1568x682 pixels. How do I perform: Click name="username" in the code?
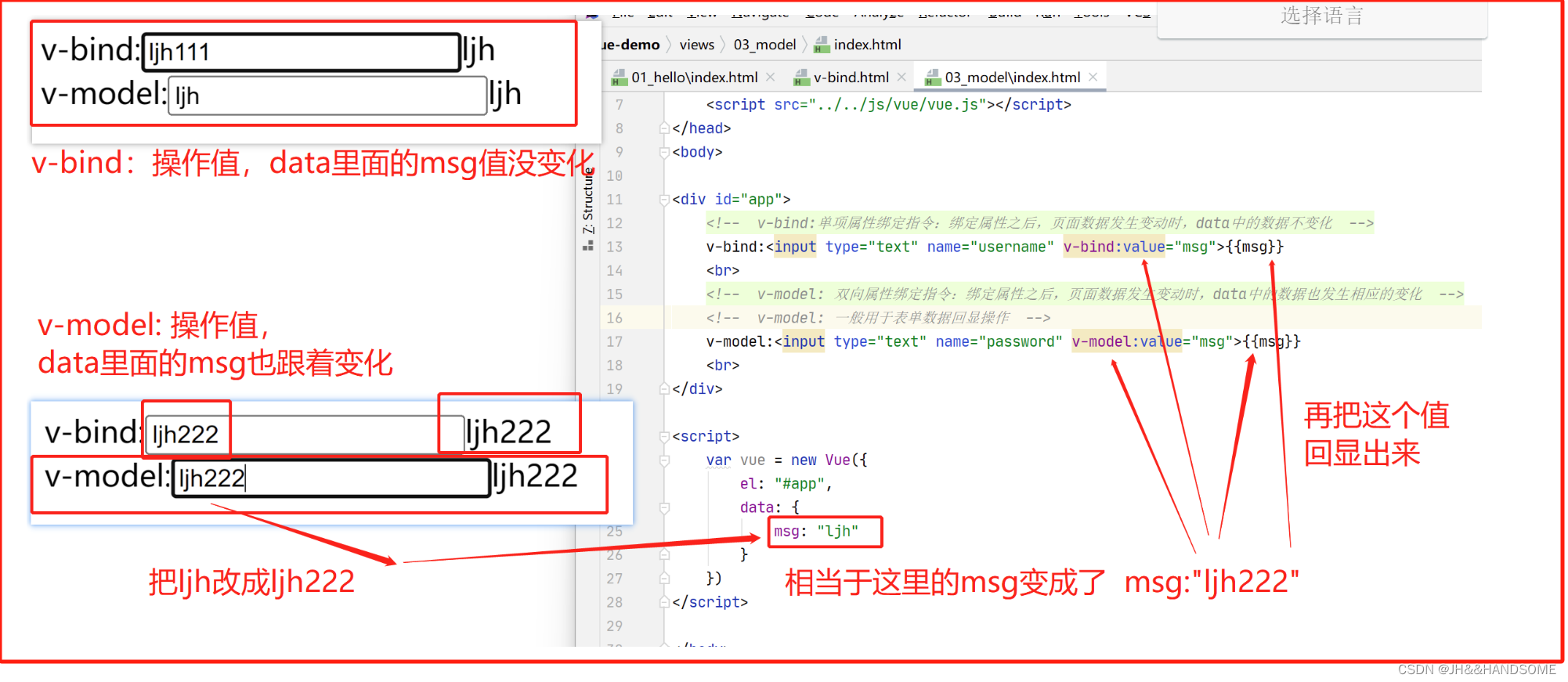[990, 247]
